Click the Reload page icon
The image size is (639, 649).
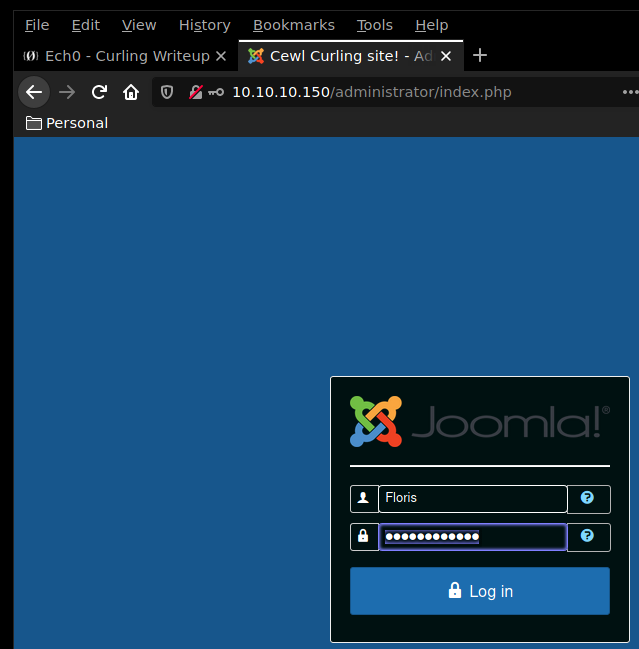coord(99,93)
